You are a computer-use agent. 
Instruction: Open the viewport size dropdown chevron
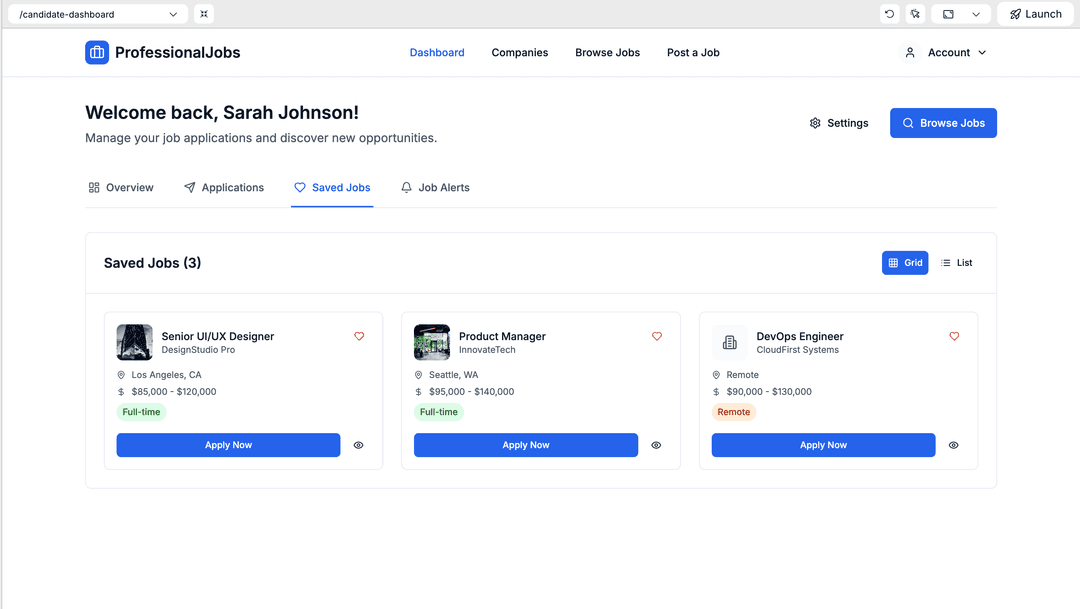(976, 14)
